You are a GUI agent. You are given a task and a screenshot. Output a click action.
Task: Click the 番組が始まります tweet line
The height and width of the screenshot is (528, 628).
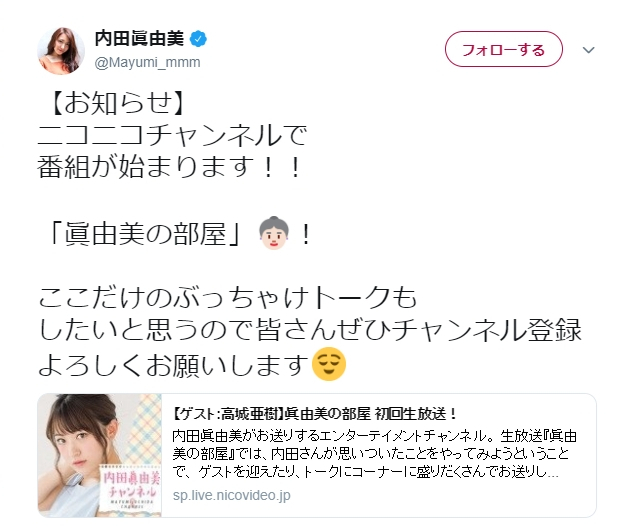click(x=169, y=167)
